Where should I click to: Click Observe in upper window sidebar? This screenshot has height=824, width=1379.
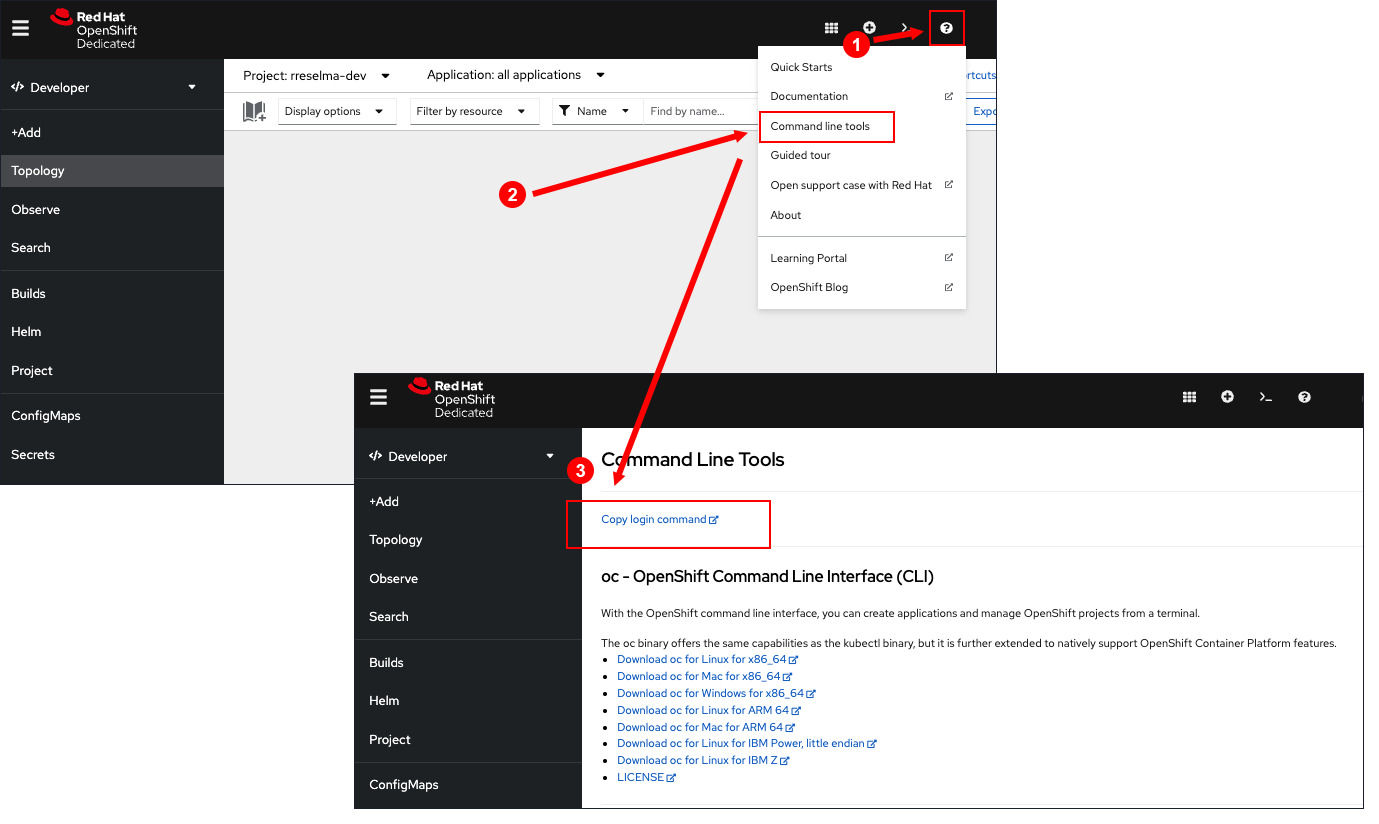click(x=112, y=209)
